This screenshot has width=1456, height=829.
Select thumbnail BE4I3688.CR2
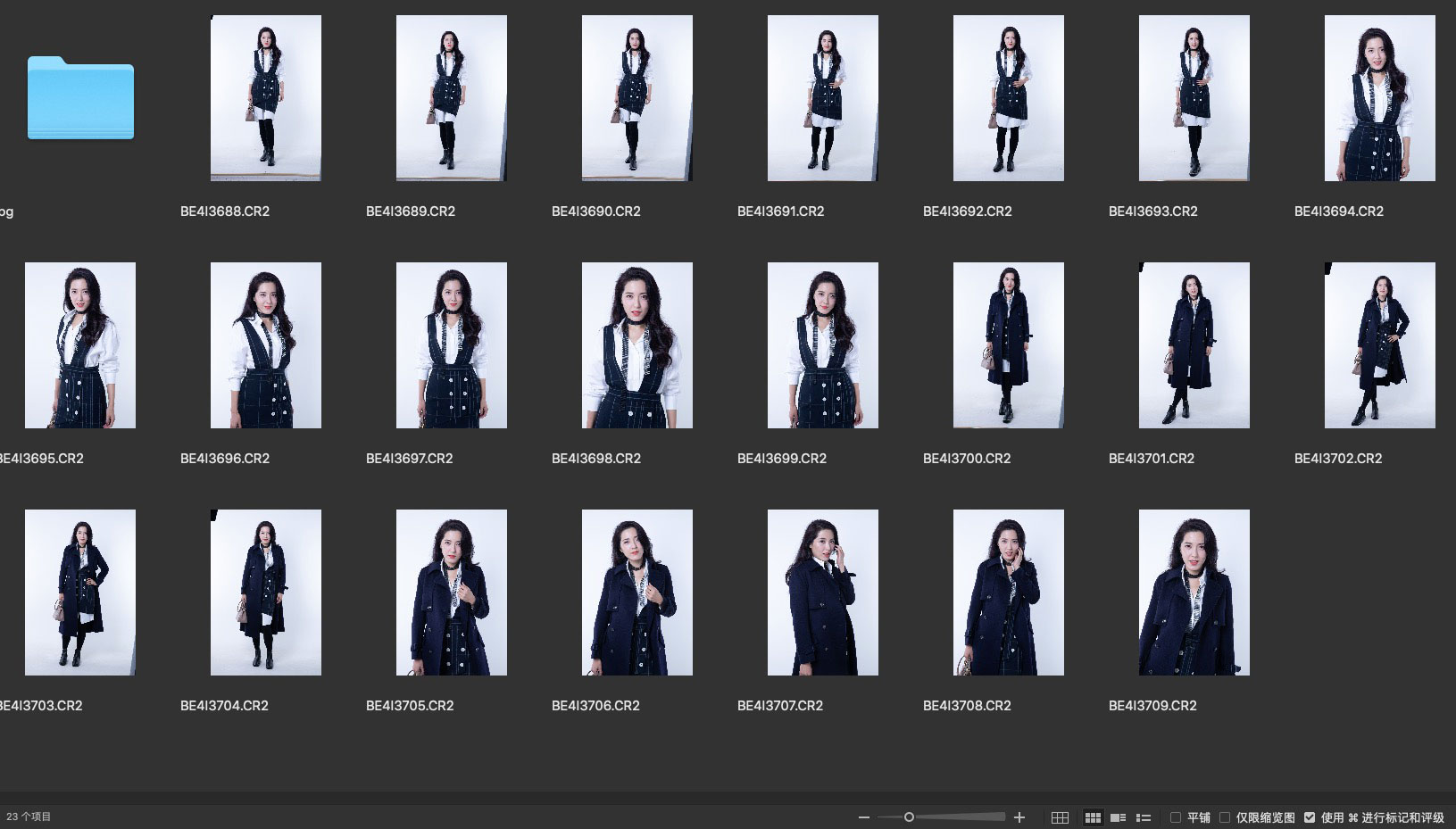click(x=266, y=98)
